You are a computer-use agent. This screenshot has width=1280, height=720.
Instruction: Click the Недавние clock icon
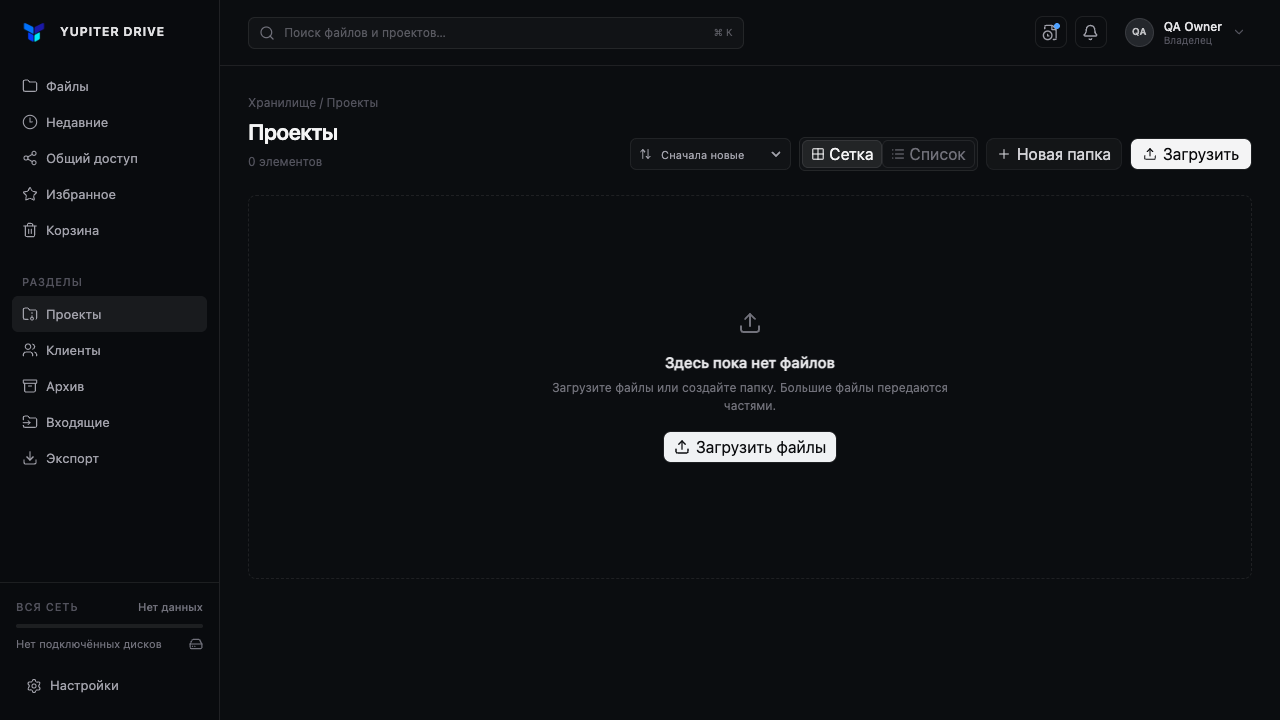tap(30, 122)
